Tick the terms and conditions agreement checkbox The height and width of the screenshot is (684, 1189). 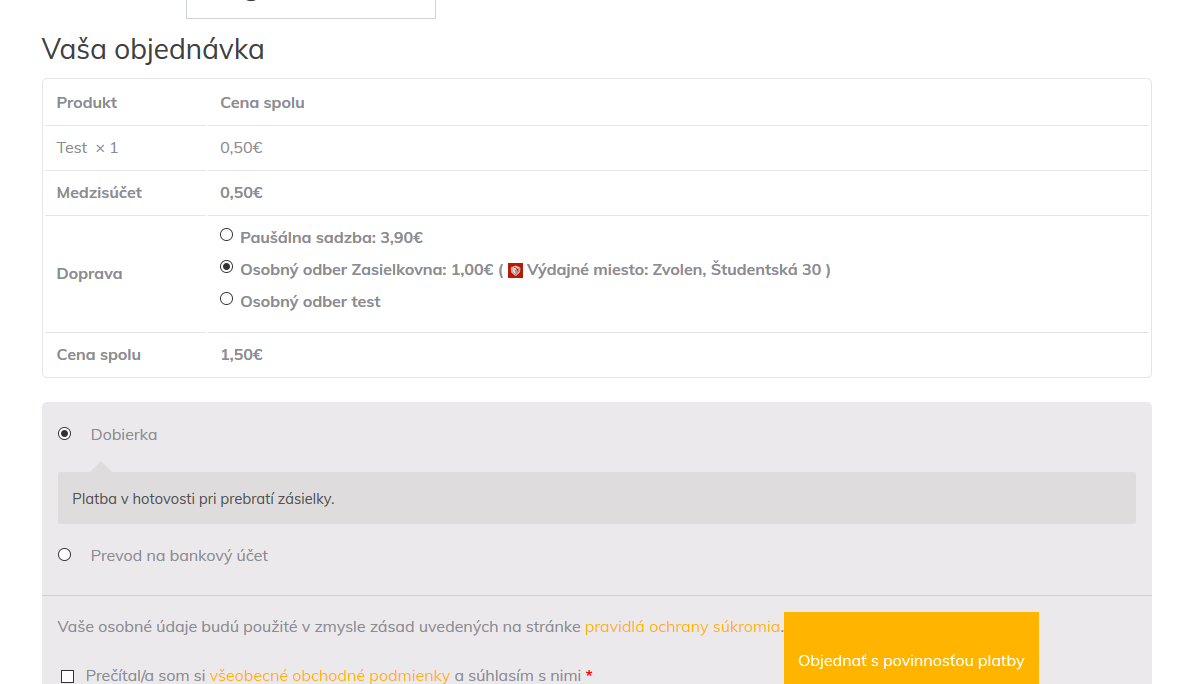coord(67,676)
